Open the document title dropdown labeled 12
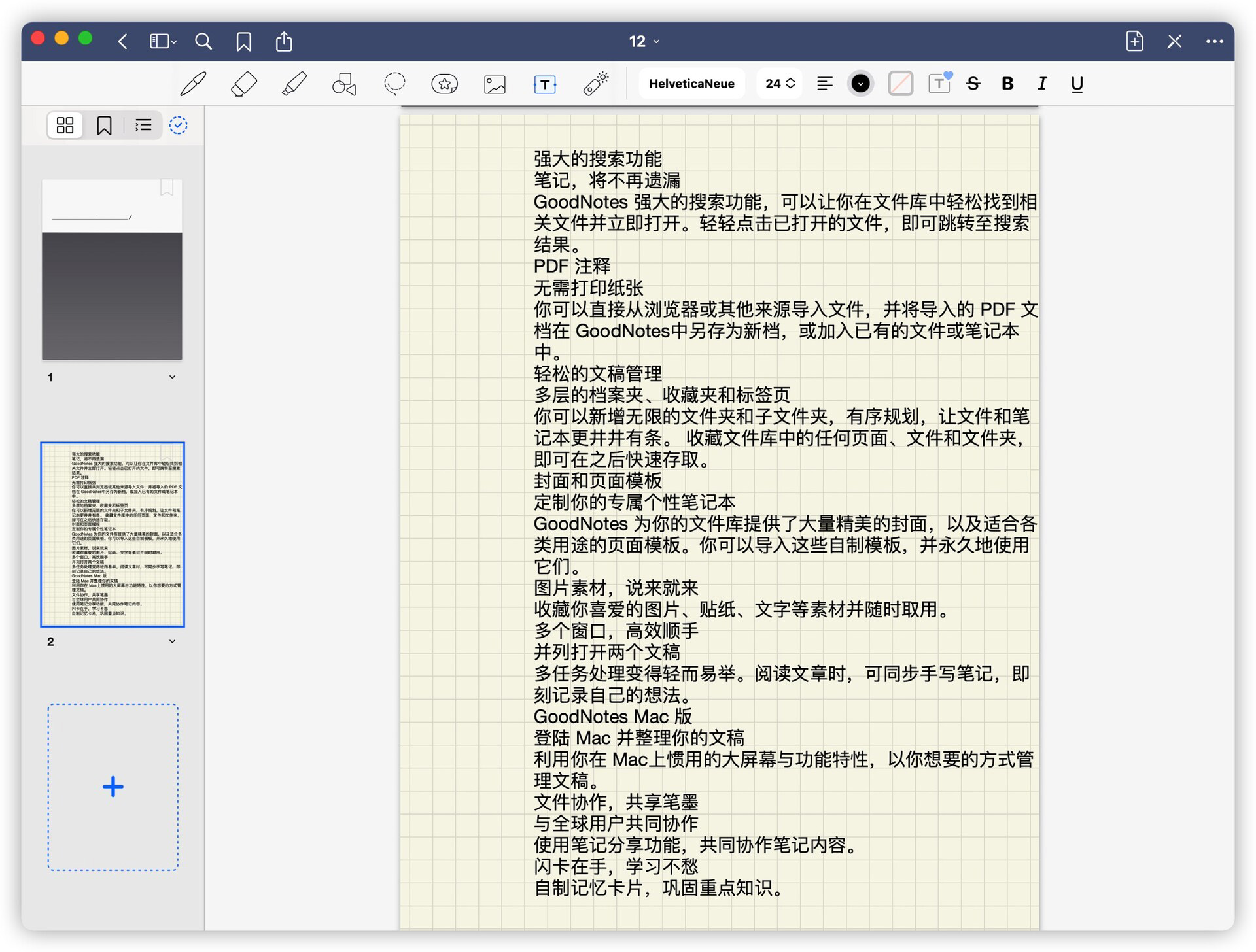Viewport: 1256px width, 952px height. coord(644,41)
